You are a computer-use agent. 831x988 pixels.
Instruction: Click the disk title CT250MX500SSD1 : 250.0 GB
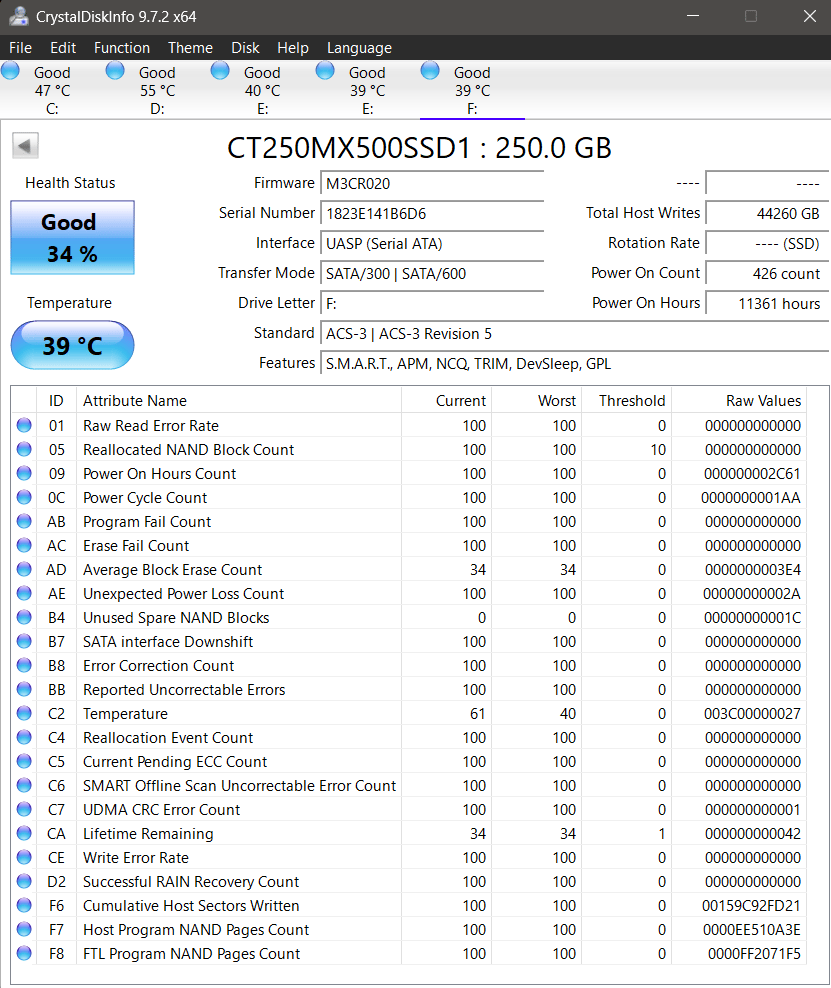(419, 148)
